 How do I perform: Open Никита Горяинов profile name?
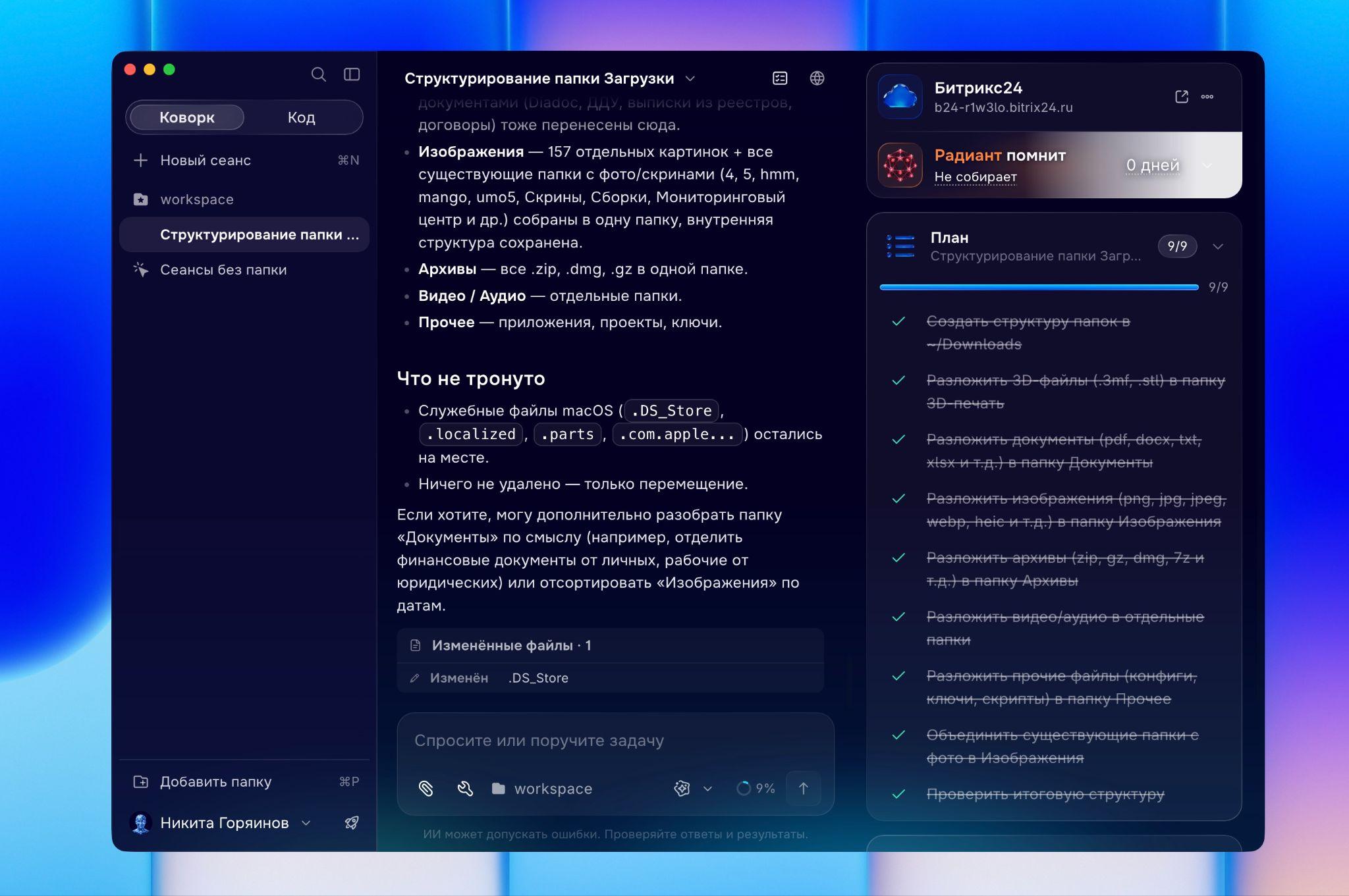click(x=225, y=823)
